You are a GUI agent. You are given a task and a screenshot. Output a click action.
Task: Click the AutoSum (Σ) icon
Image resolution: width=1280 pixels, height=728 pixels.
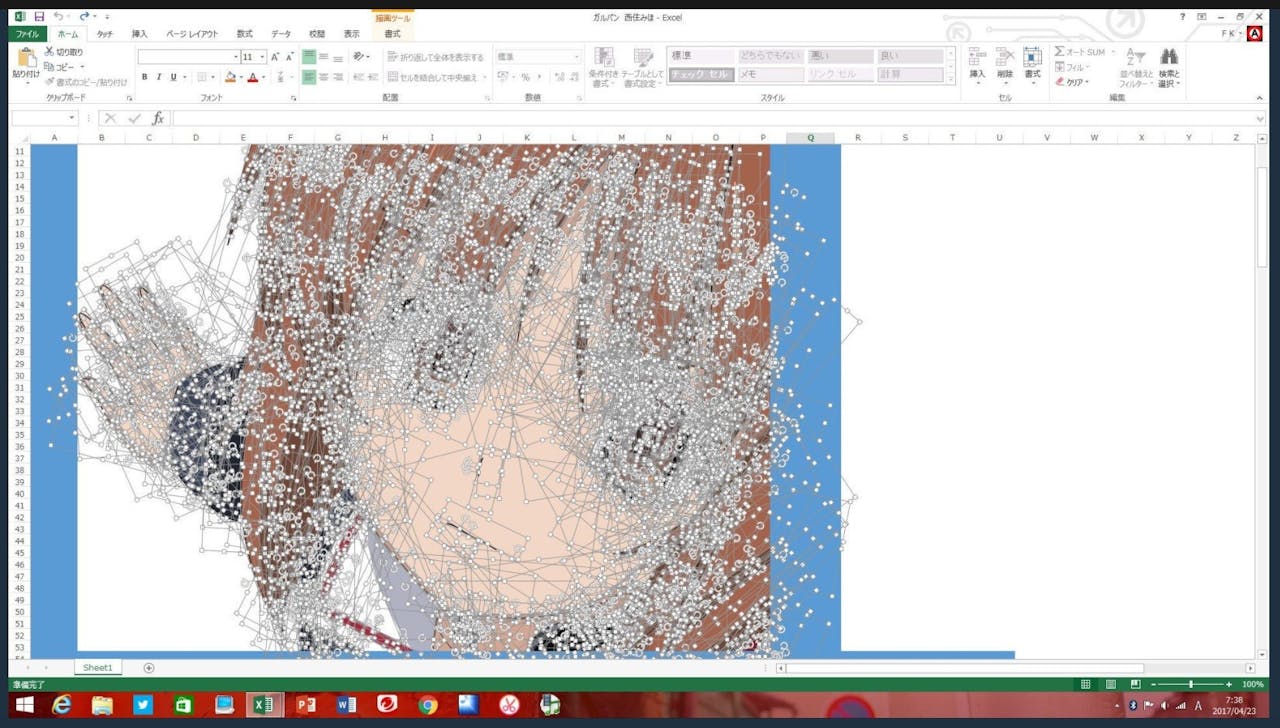(1060, 51)
